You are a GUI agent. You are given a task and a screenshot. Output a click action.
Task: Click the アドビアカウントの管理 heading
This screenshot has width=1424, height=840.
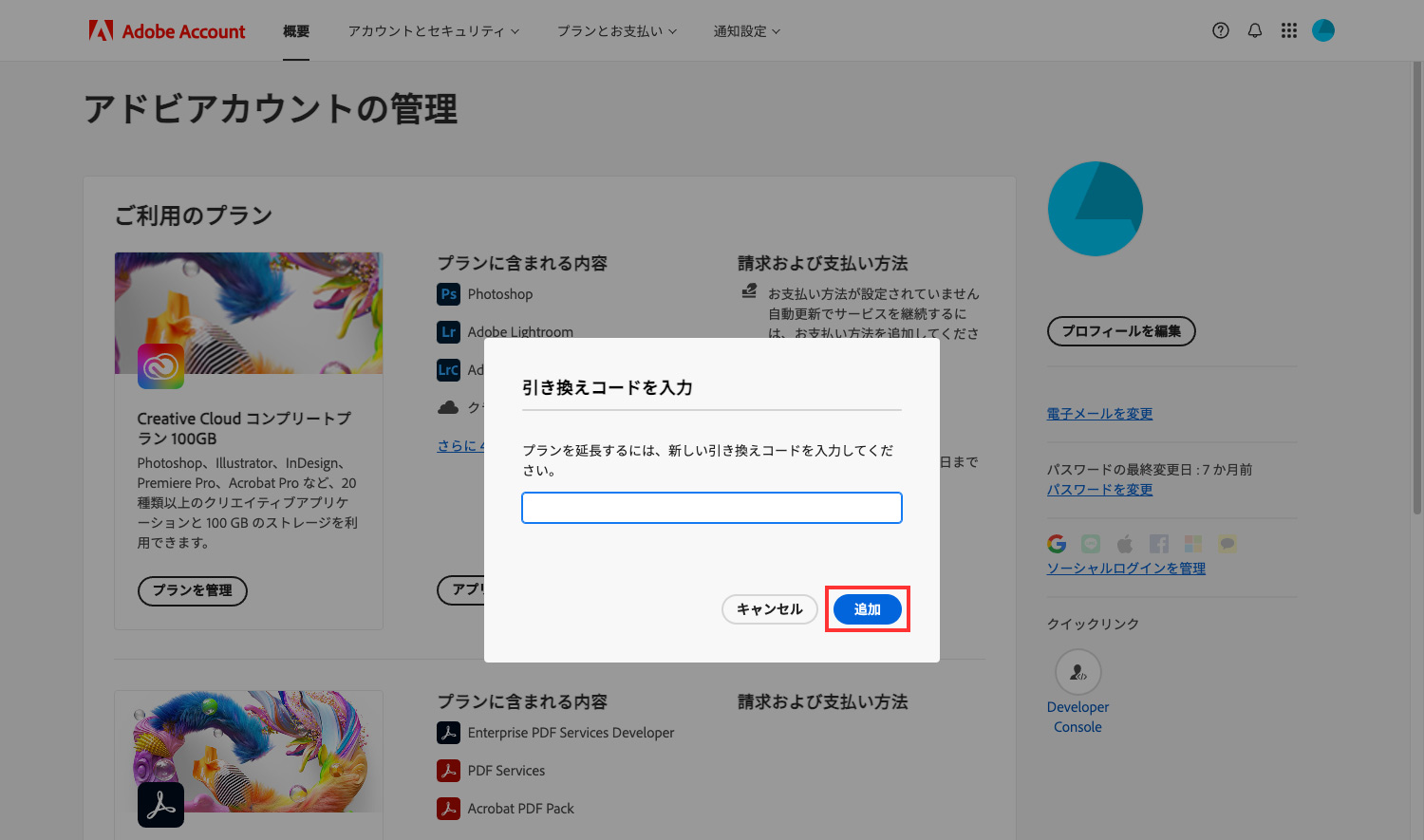(271, 109)
